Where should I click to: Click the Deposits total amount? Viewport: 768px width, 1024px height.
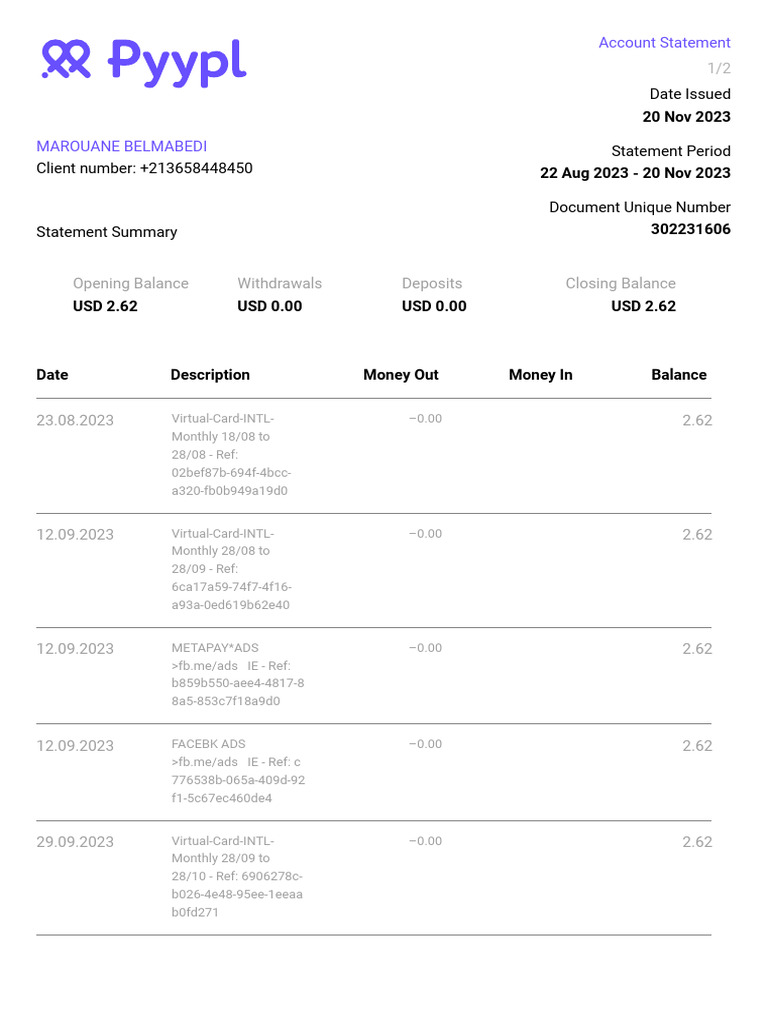(434, 306)
